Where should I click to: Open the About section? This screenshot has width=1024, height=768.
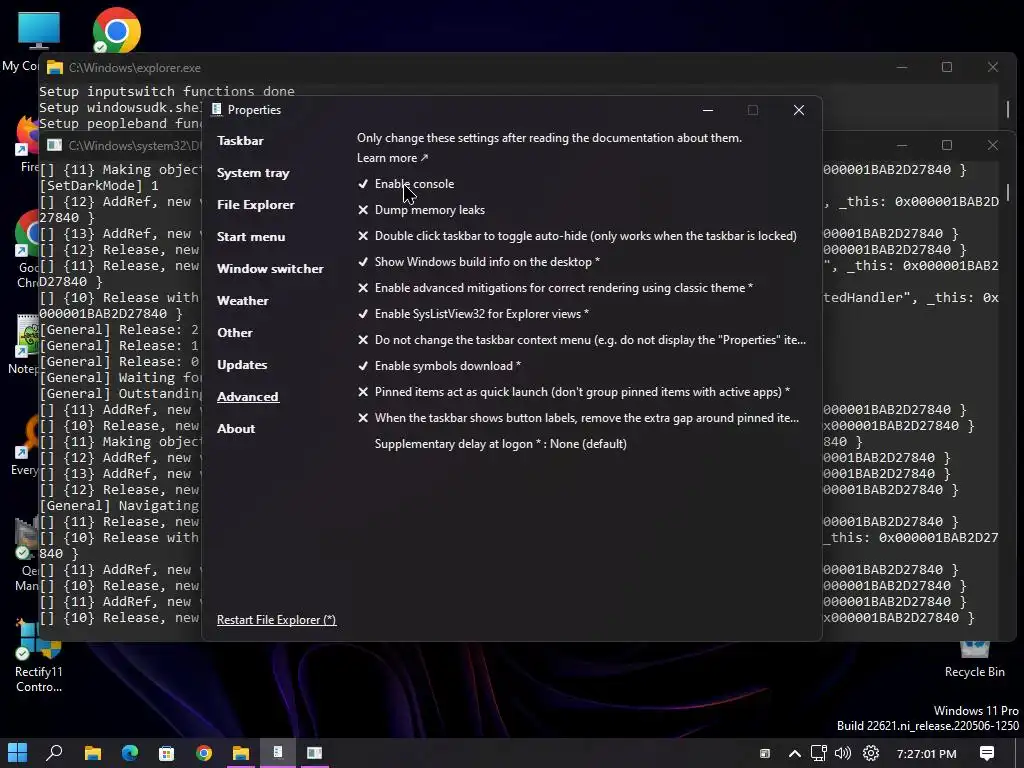tap(236, 429)
